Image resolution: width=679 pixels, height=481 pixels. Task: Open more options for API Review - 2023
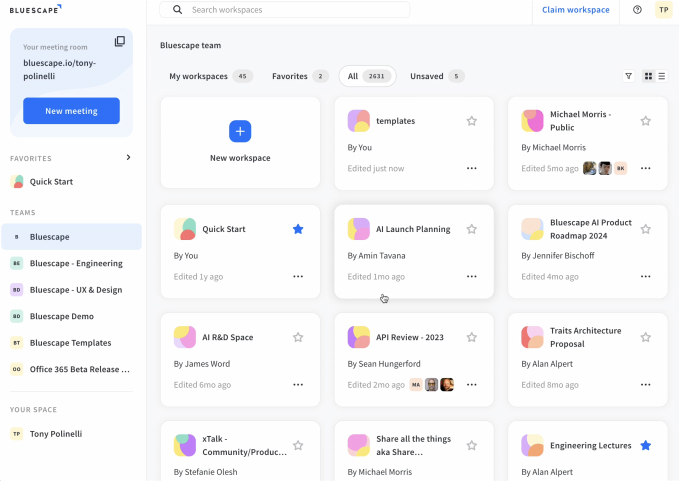point(472,384)
